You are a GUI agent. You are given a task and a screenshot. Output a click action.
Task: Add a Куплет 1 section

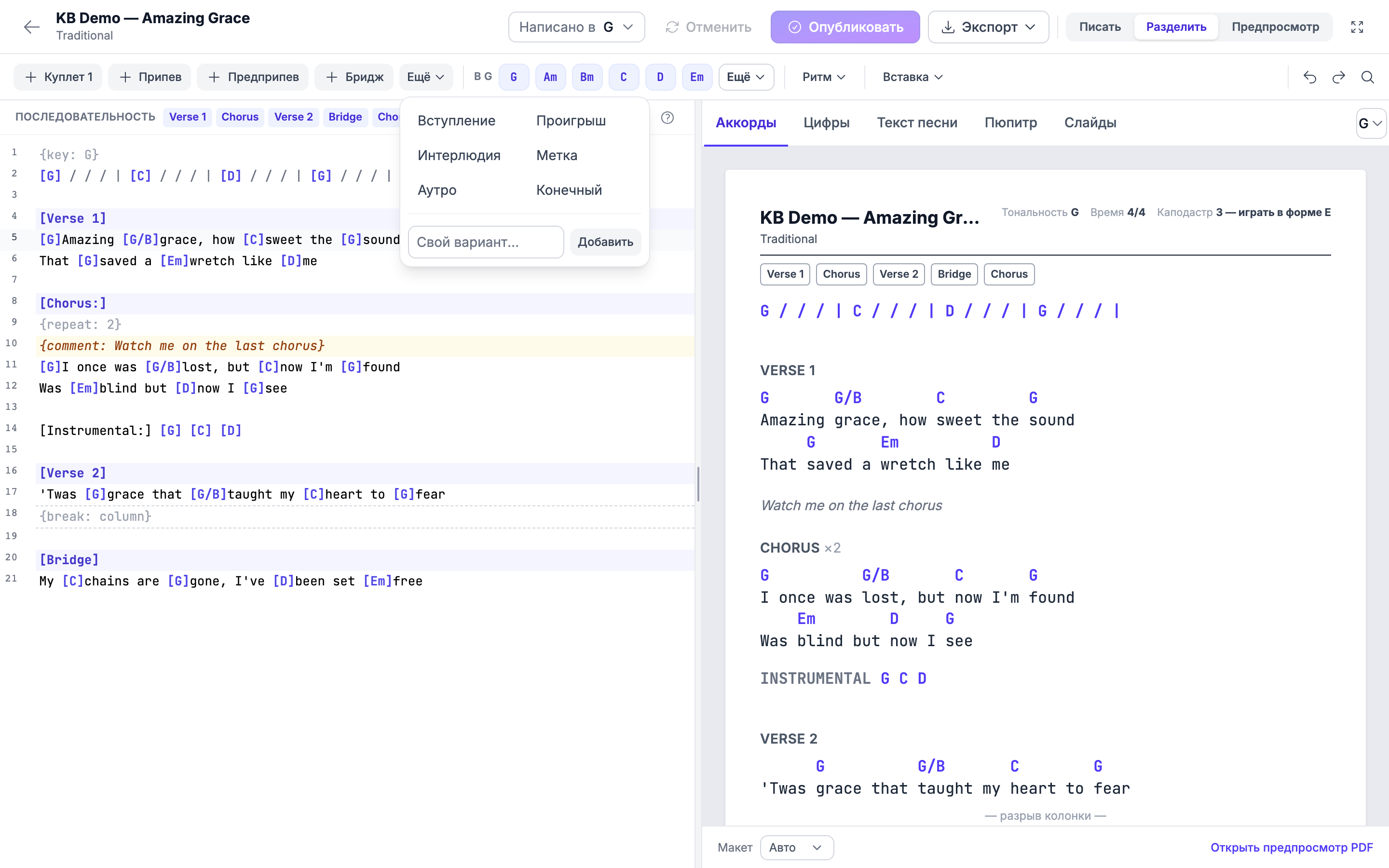[58, 77]
